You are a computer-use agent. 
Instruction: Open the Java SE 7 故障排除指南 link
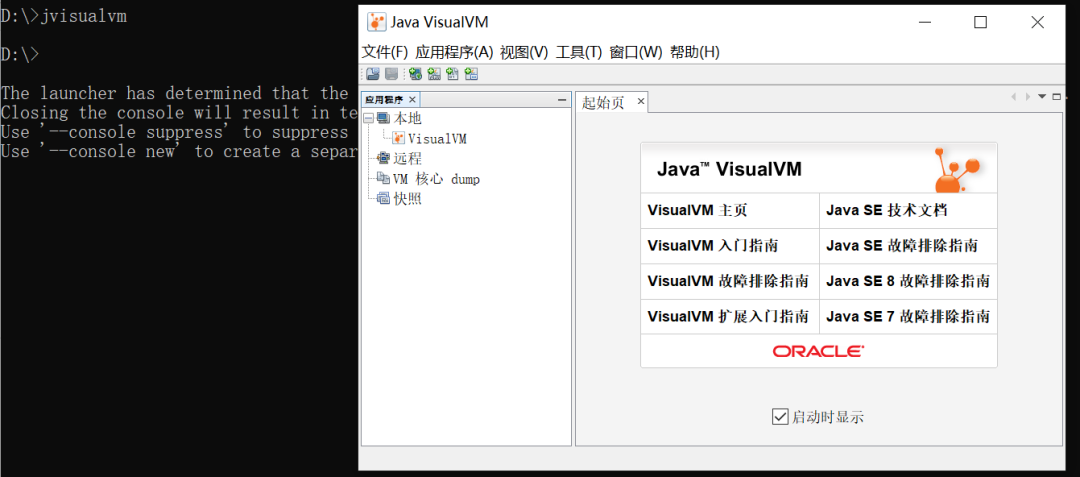[908, 317]
